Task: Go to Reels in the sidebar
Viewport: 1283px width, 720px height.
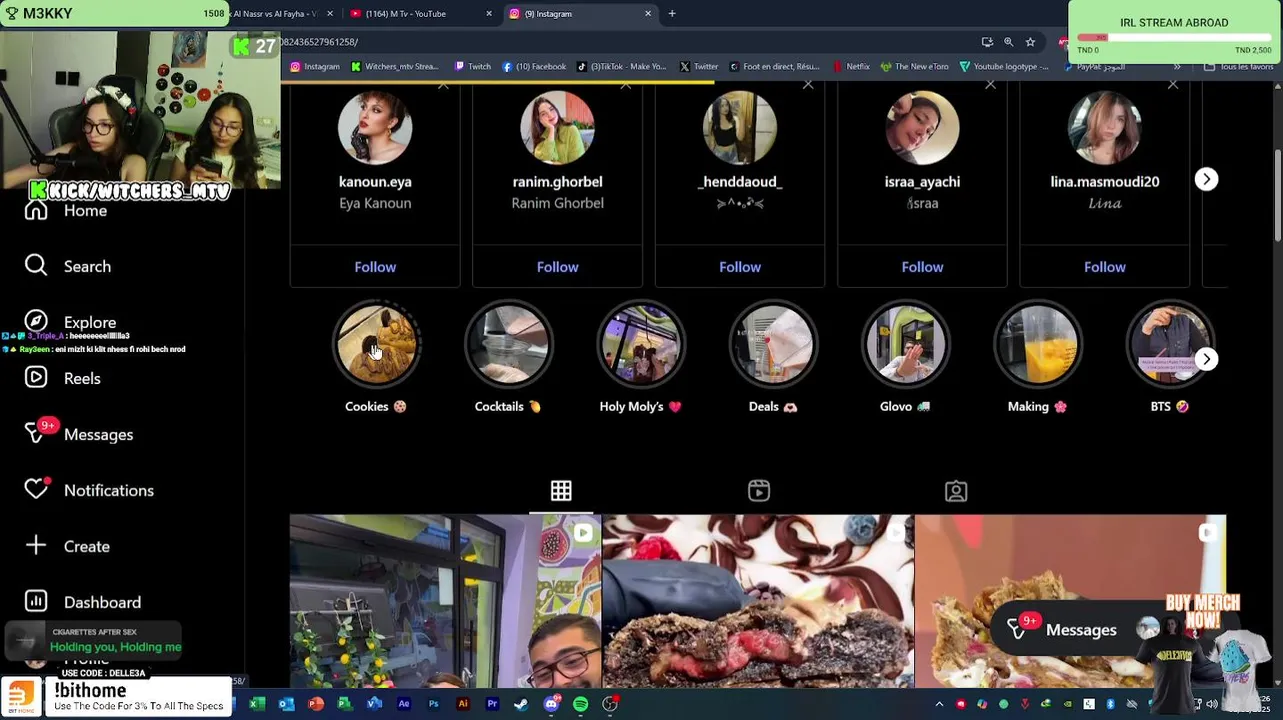Action: pos(63,378)
